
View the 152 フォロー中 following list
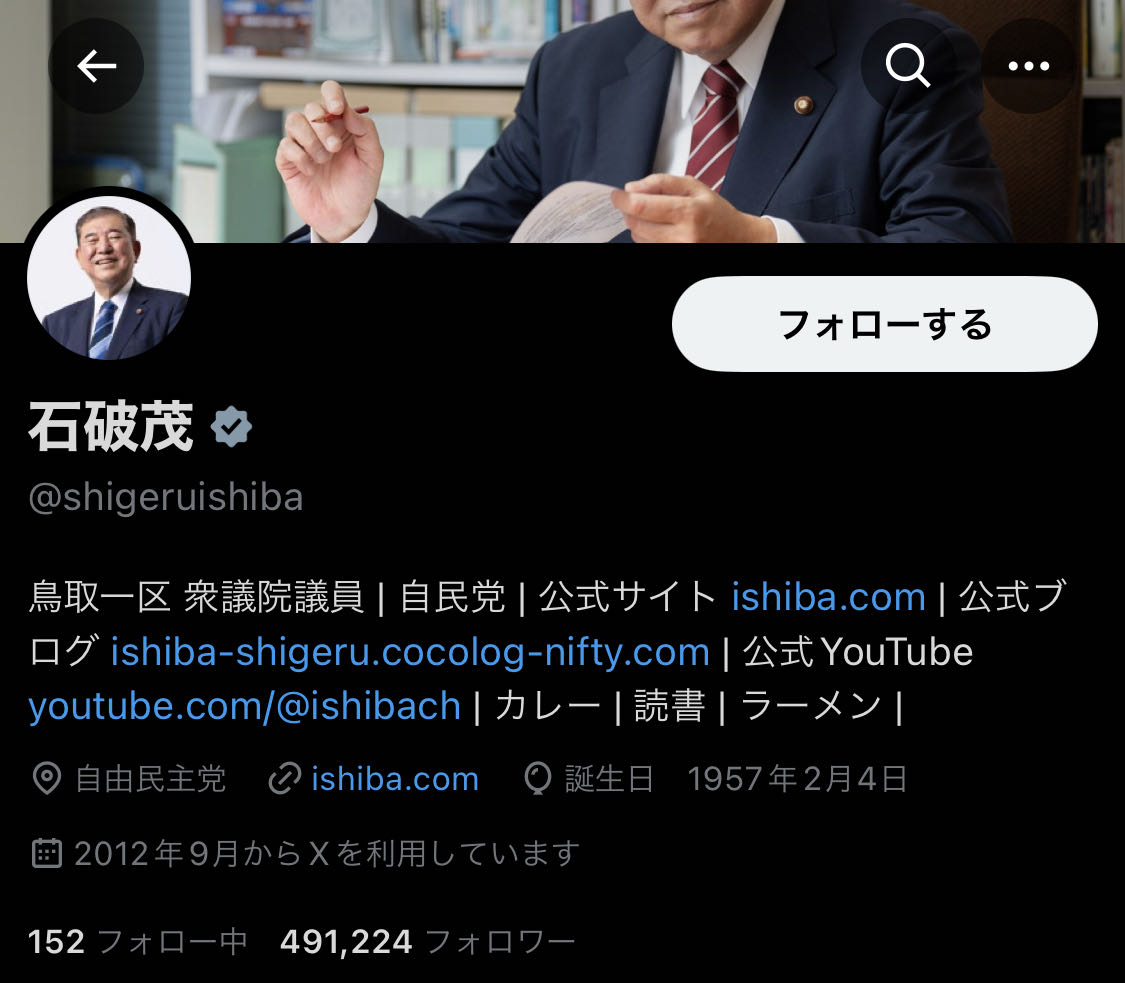pos(137,941)
